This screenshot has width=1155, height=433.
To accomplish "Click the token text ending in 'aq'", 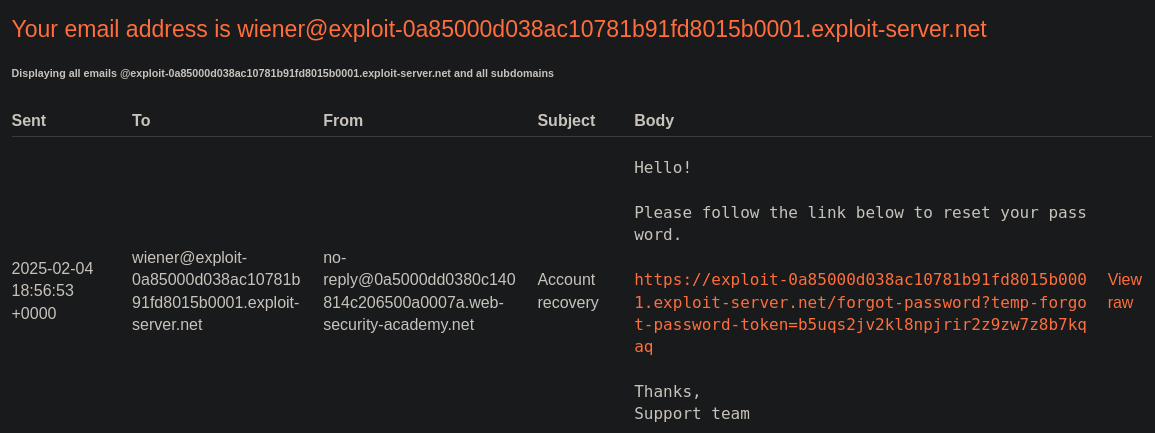I will click(643, 346).
